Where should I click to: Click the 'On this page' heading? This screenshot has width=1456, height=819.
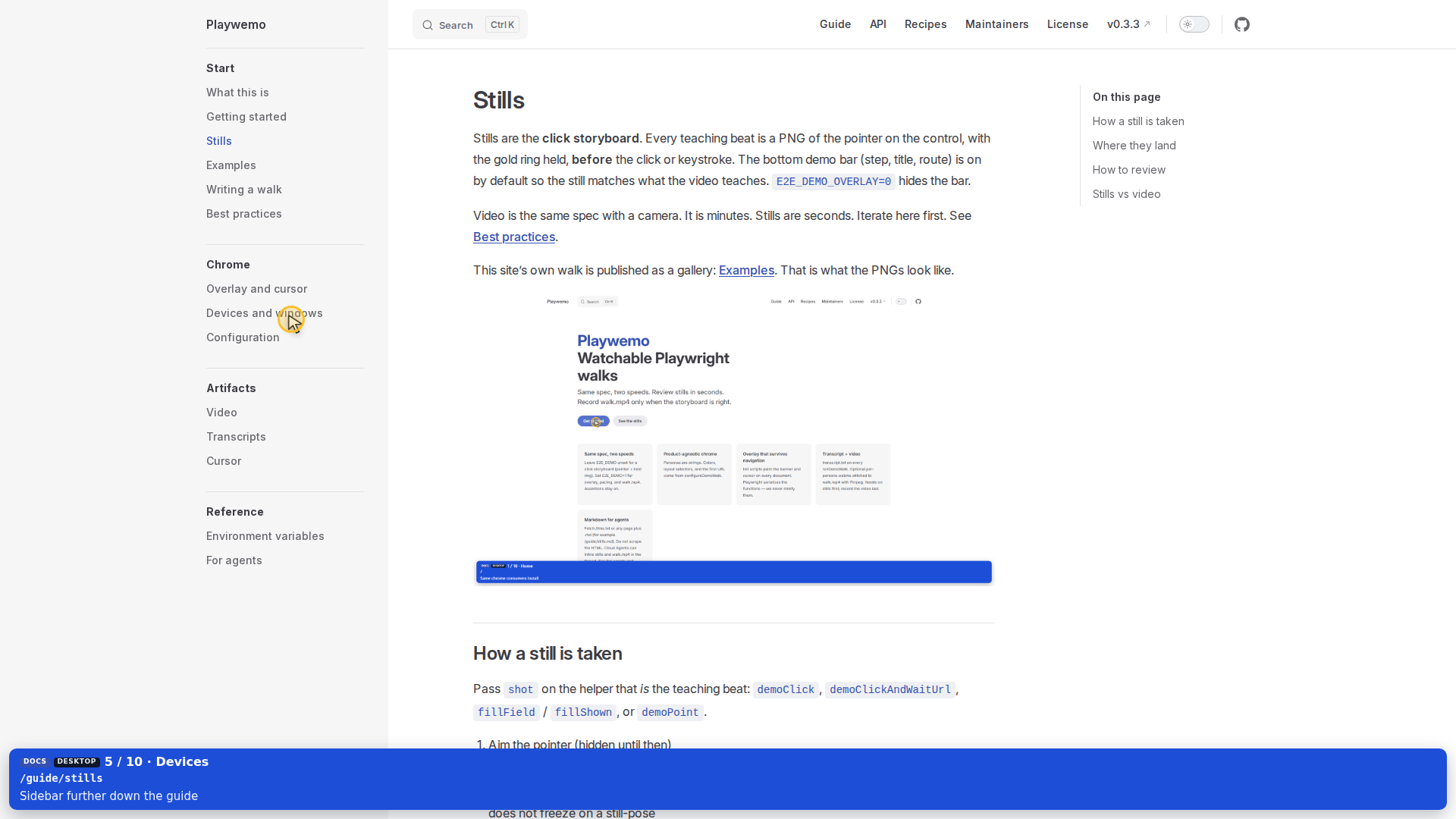[x=1126, y=97]
